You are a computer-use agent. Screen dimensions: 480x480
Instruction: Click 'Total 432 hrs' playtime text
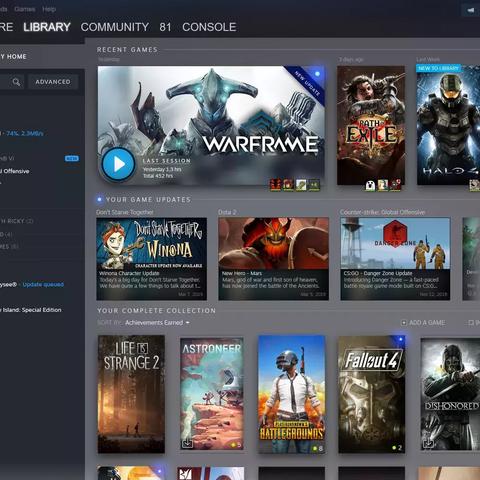[158, 176]
